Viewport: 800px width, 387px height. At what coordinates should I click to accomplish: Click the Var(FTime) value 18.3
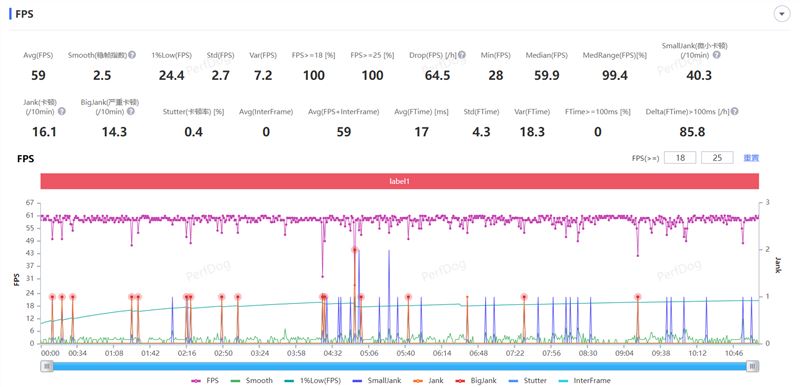(532, 132)
